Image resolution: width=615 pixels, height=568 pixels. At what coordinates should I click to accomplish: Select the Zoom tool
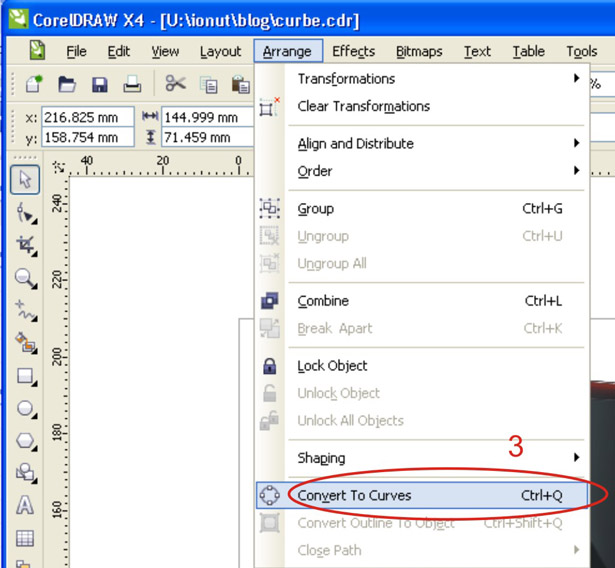coord(25,278)
